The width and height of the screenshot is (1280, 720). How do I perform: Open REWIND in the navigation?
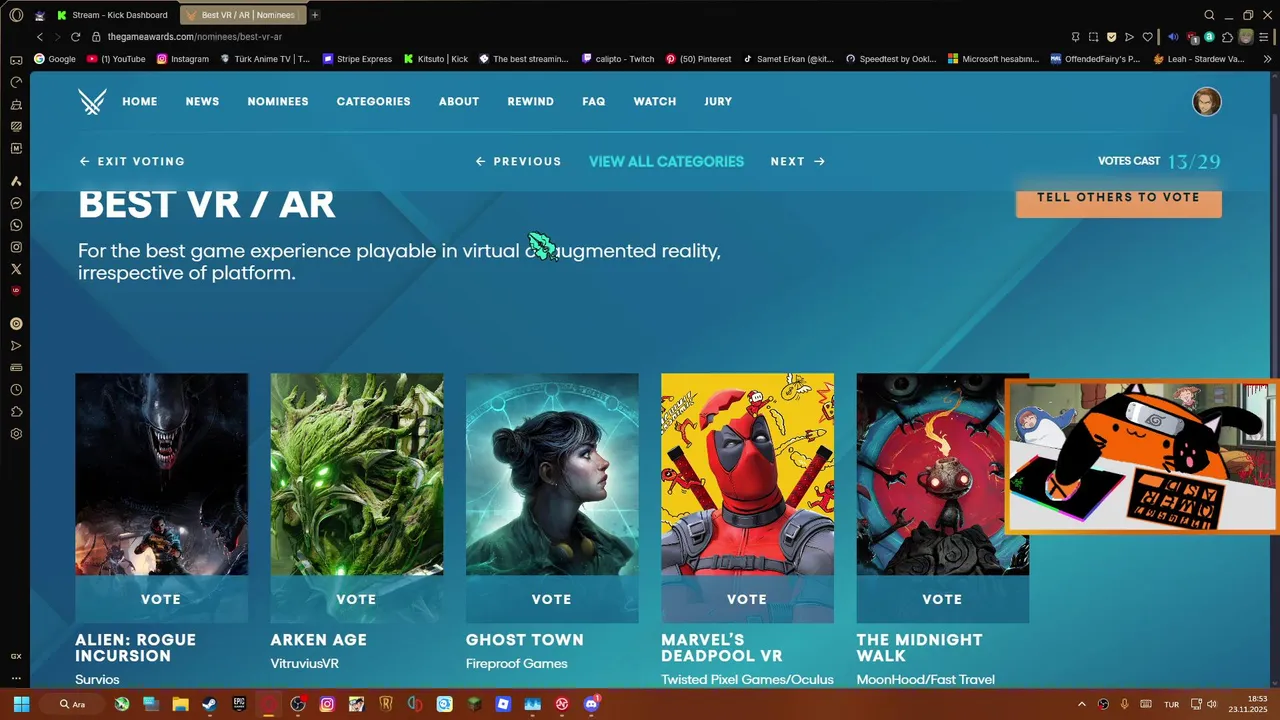pos(530,102)
